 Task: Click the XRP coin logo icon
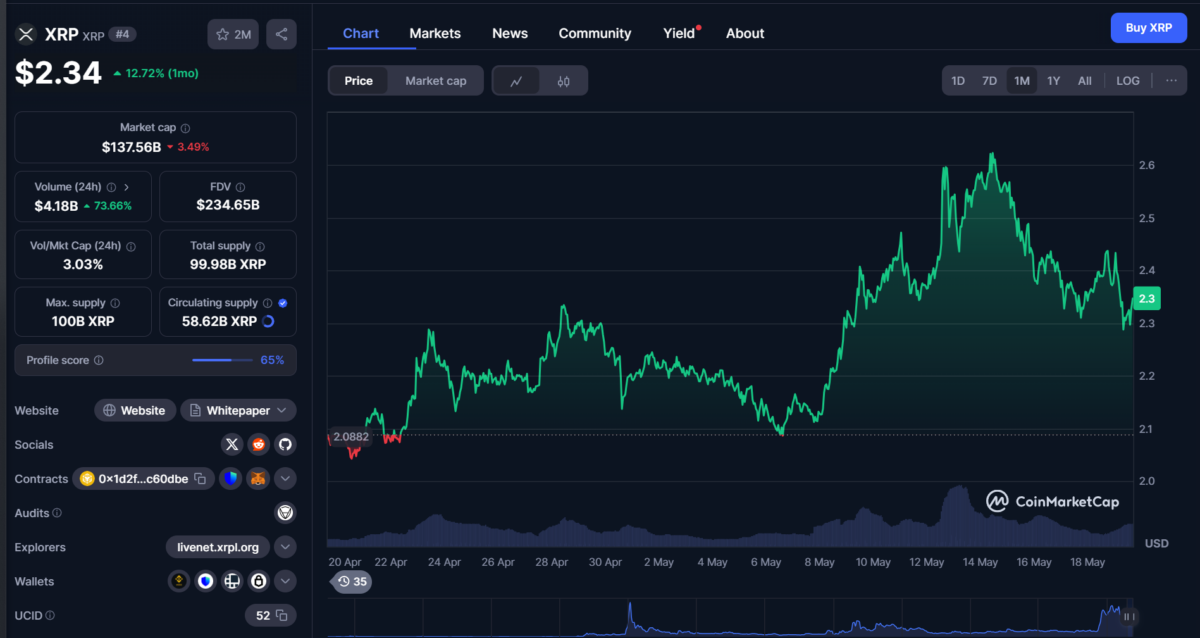[25, 35]
